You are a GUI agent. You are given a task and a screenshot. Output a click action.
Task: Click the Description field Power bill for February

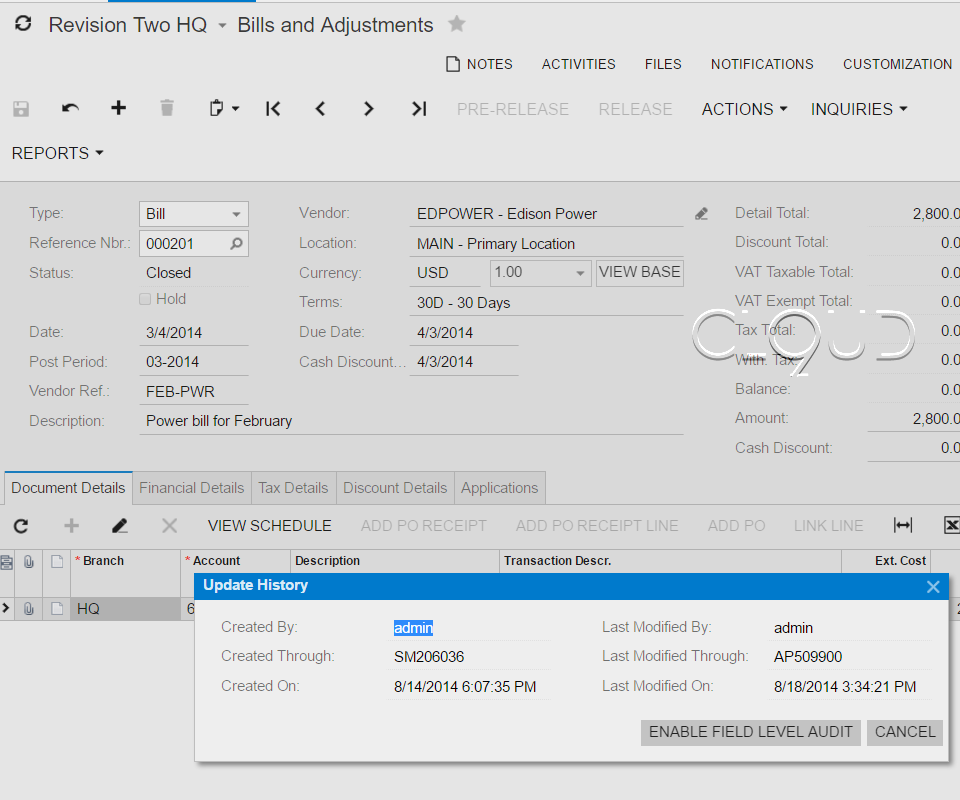coord(411,421)
